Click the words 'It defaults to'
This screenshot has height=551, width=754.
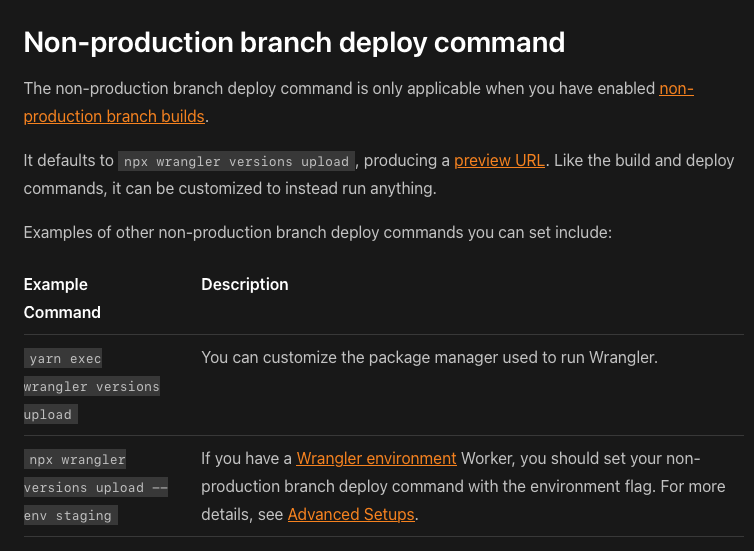tap(68, 160)
